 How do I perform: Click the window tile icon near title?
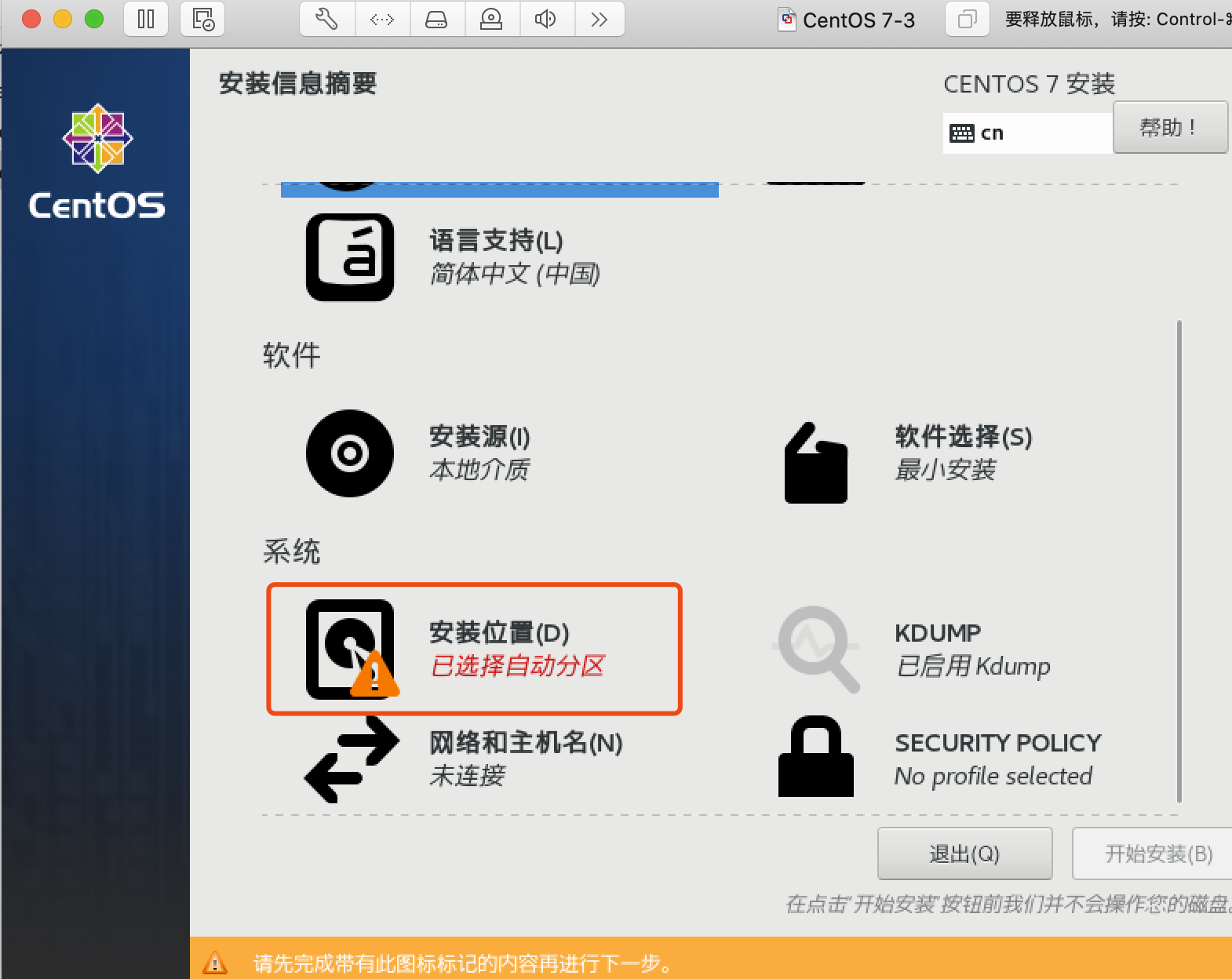point(967,20)
